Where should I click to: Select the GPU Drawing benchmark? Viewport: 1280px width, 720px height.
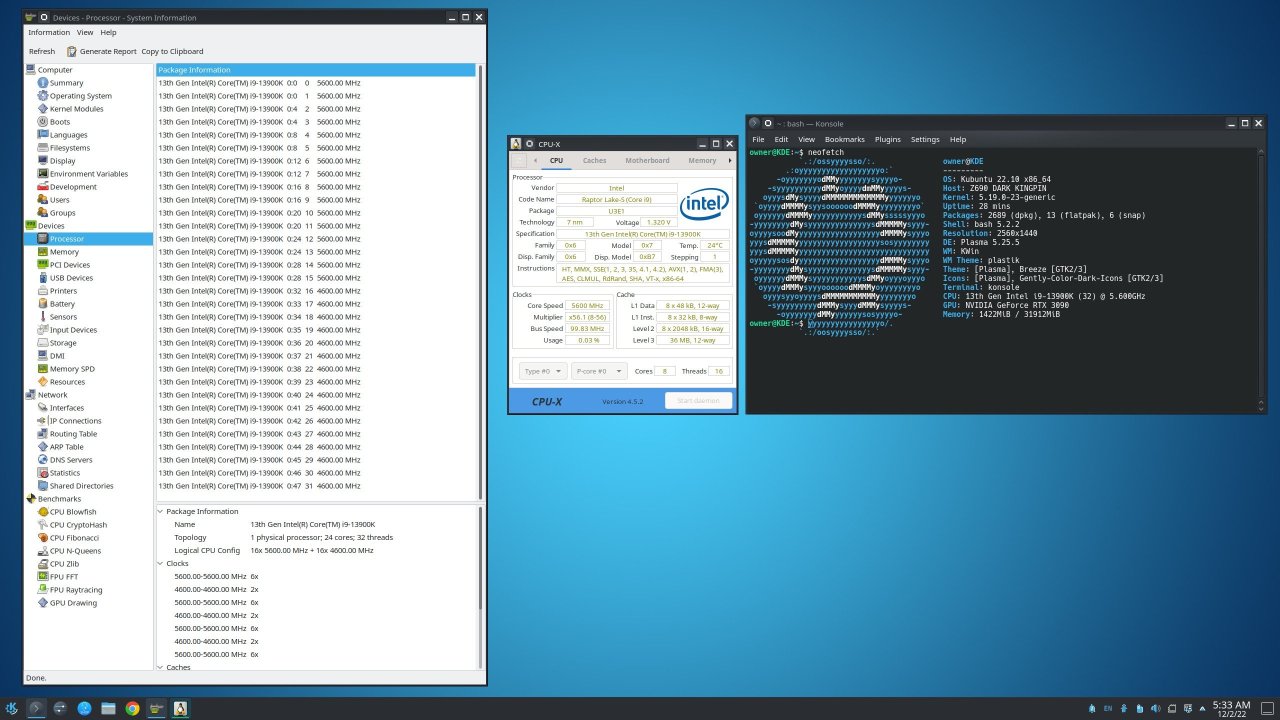point(73,603)
